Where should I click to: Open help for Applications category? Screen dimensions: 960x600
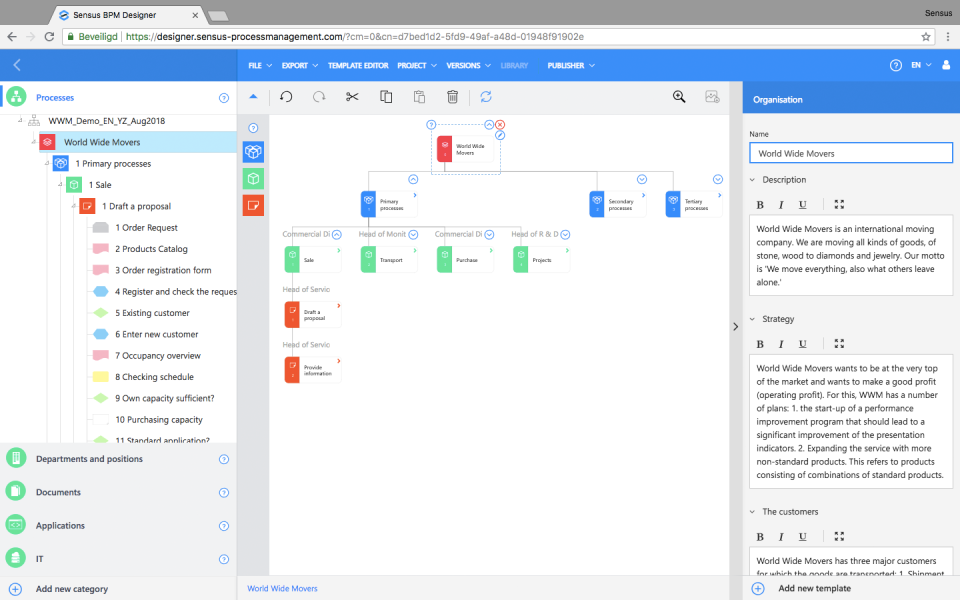pyautogui.click(x=224, y=526)
